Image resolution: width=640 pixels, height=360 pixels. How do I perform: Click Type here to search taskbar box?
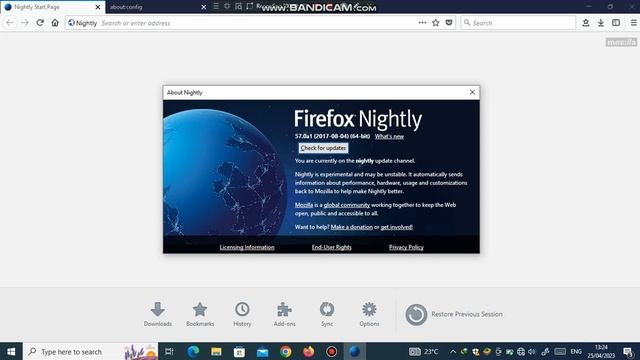91,351
